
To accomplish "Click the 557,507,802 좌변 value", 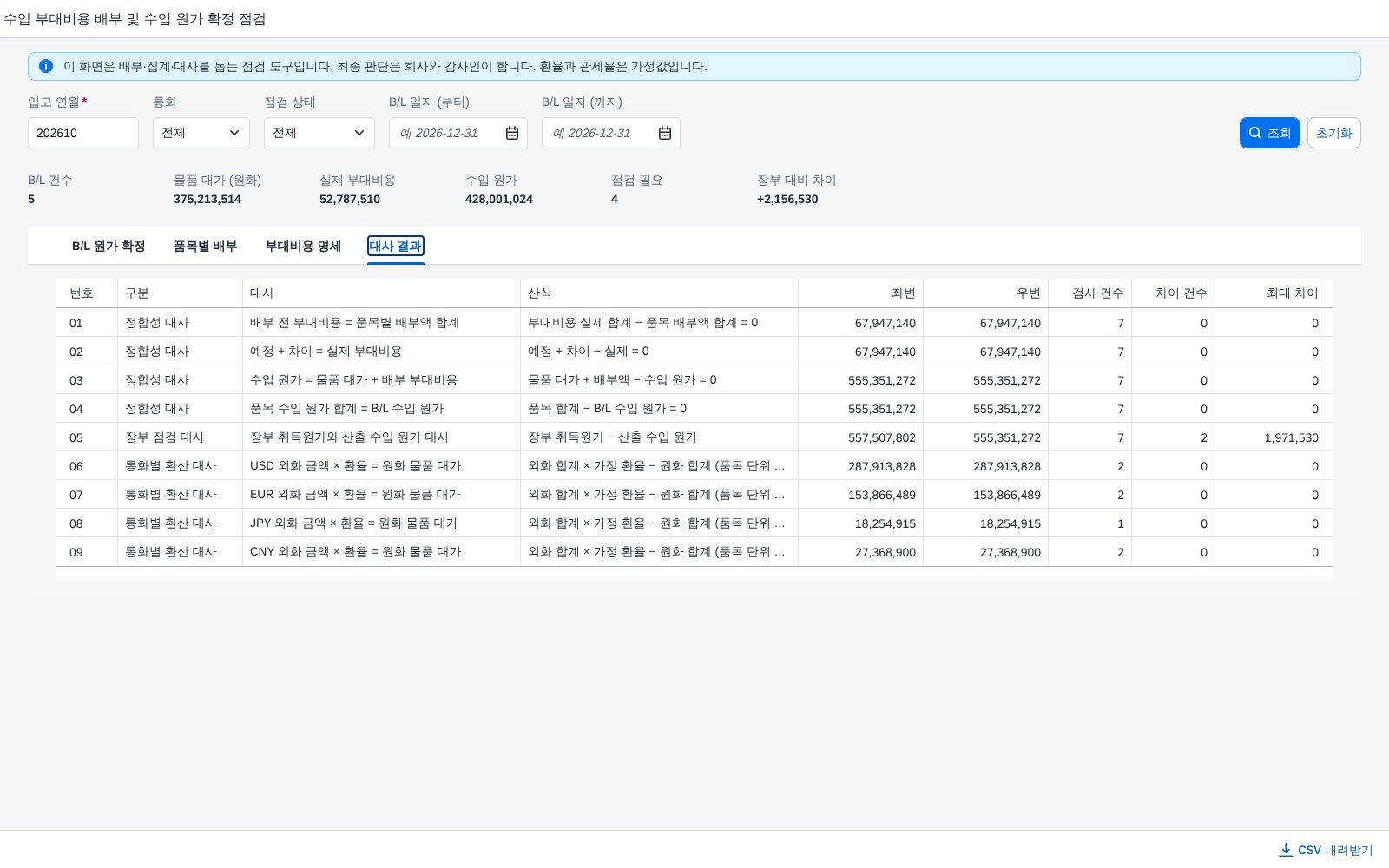I will (882, 437).
